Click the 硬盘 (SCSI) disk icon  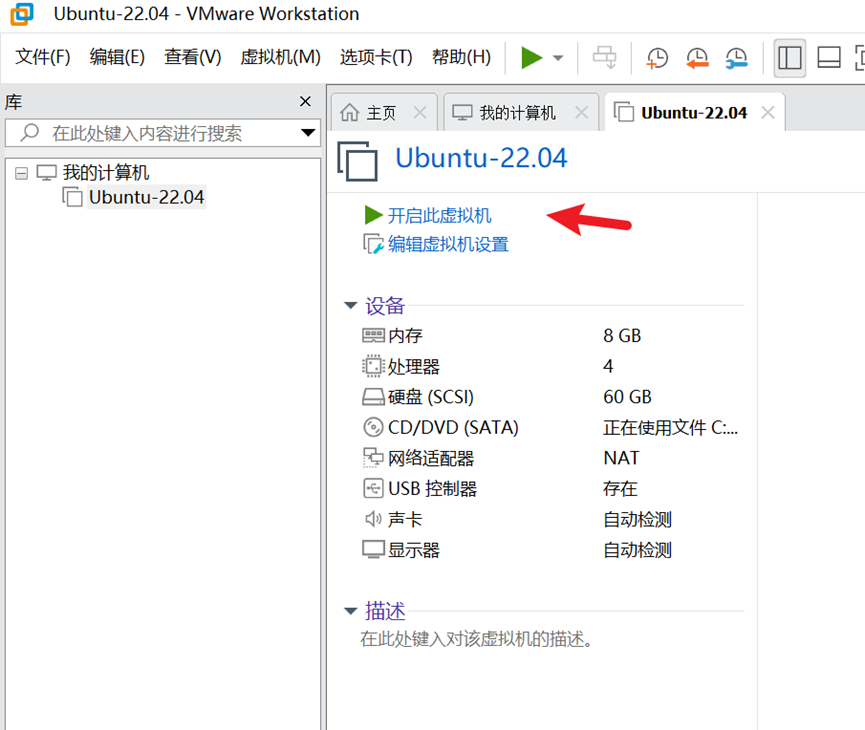pyautogui.click(x=373, y=397)
